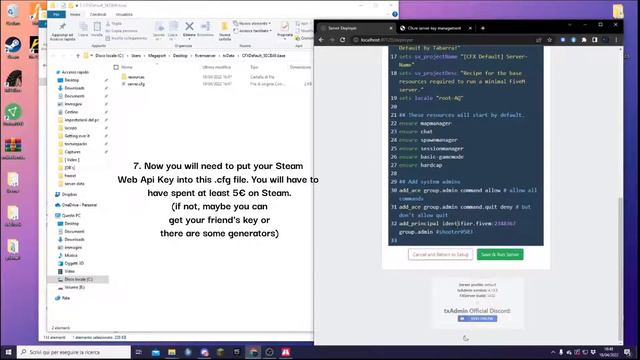Screen dimensions: 640x360
Task: Click Cancel and Return to Setup button
Action: [x=440, y=254]
